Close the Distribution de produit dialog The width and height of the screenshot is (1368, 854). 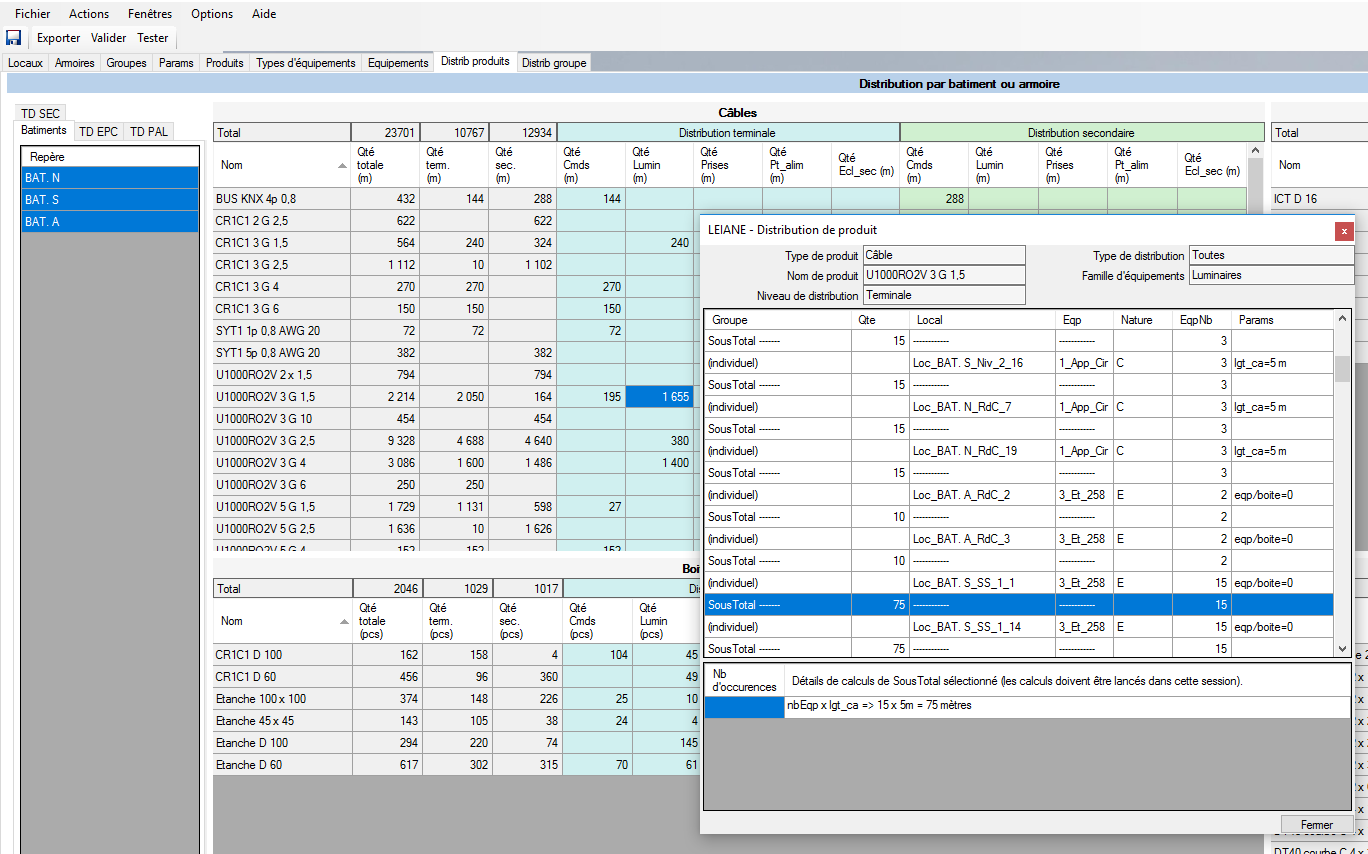1343,230
